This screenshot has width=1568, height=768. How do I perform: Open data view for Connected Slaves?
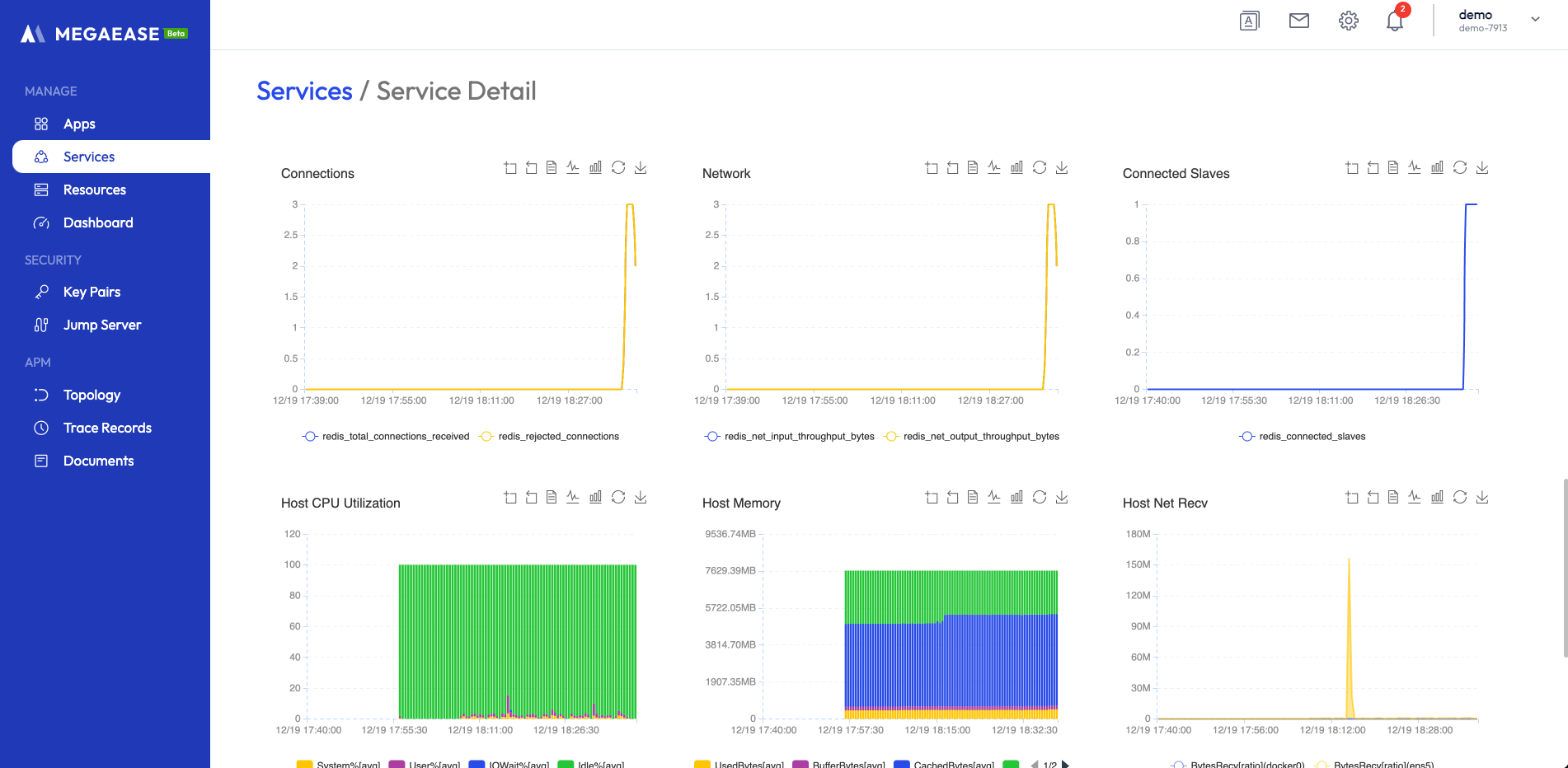(1393, 167)
